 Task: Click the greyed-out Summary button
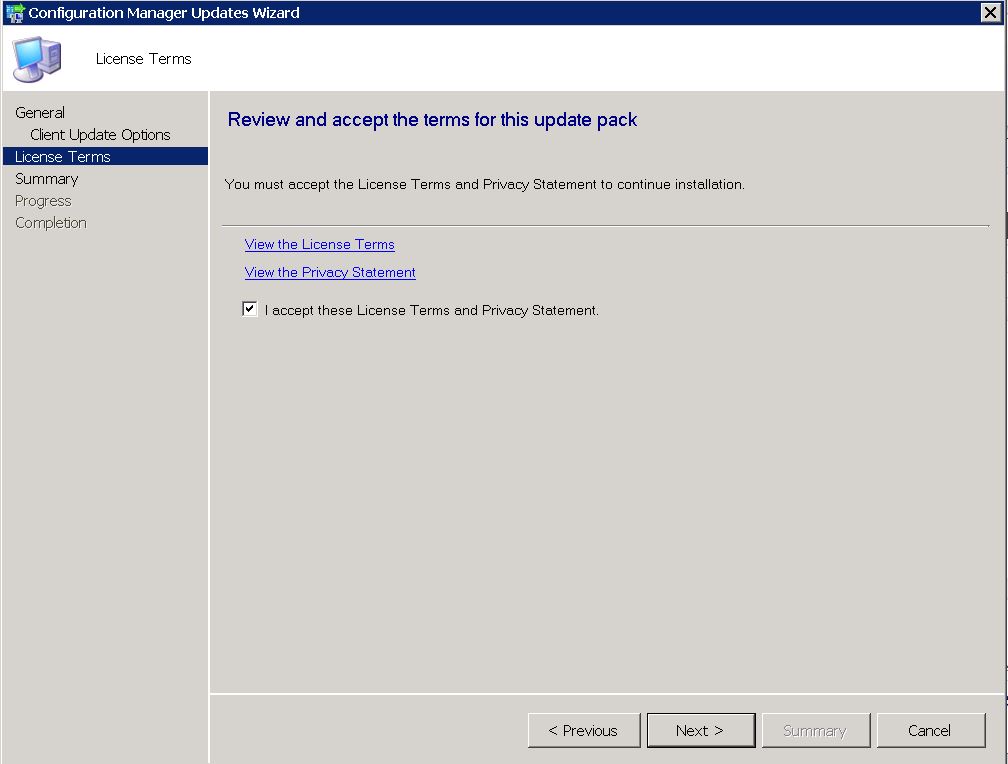[815, 731]
